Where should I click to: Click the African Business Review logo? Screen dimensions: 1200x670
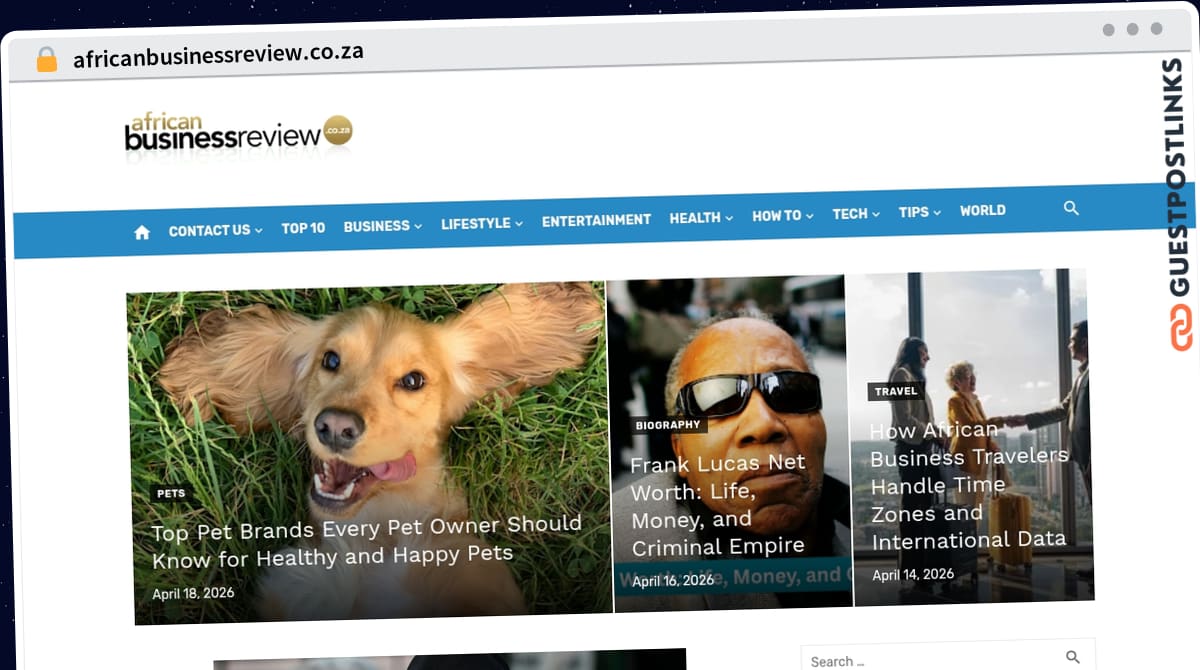(238, 134)
